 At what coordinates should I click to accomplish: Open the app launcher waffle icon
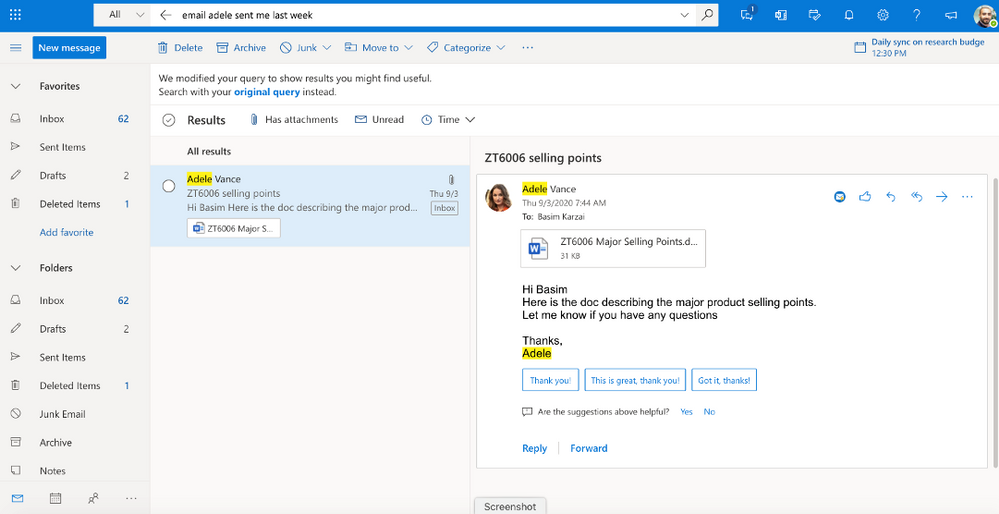coord(15,15)
